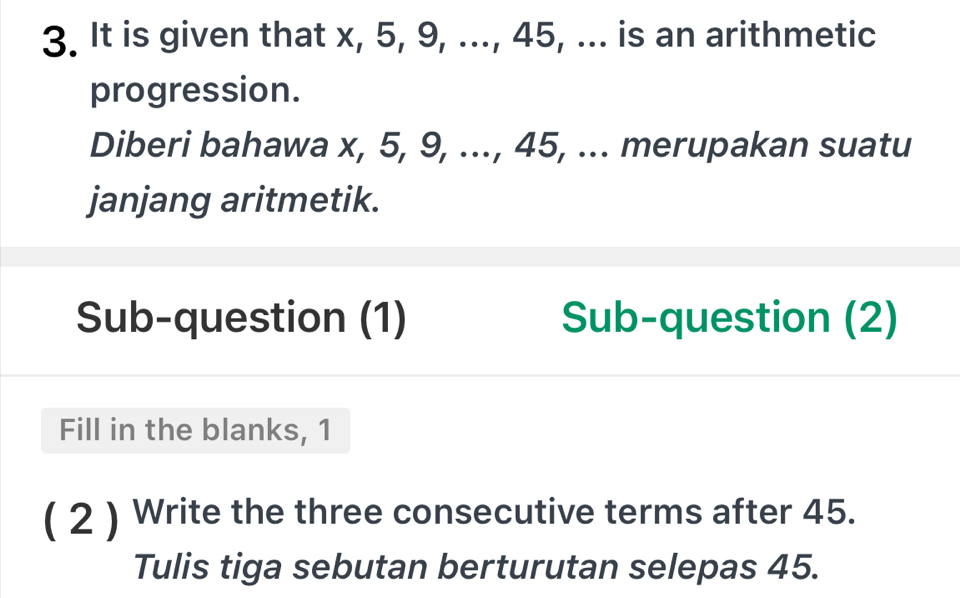Switch to the Sub-question (1) tab
The image size is (960, 598).
pyautogui.click(x=241, y=318)
